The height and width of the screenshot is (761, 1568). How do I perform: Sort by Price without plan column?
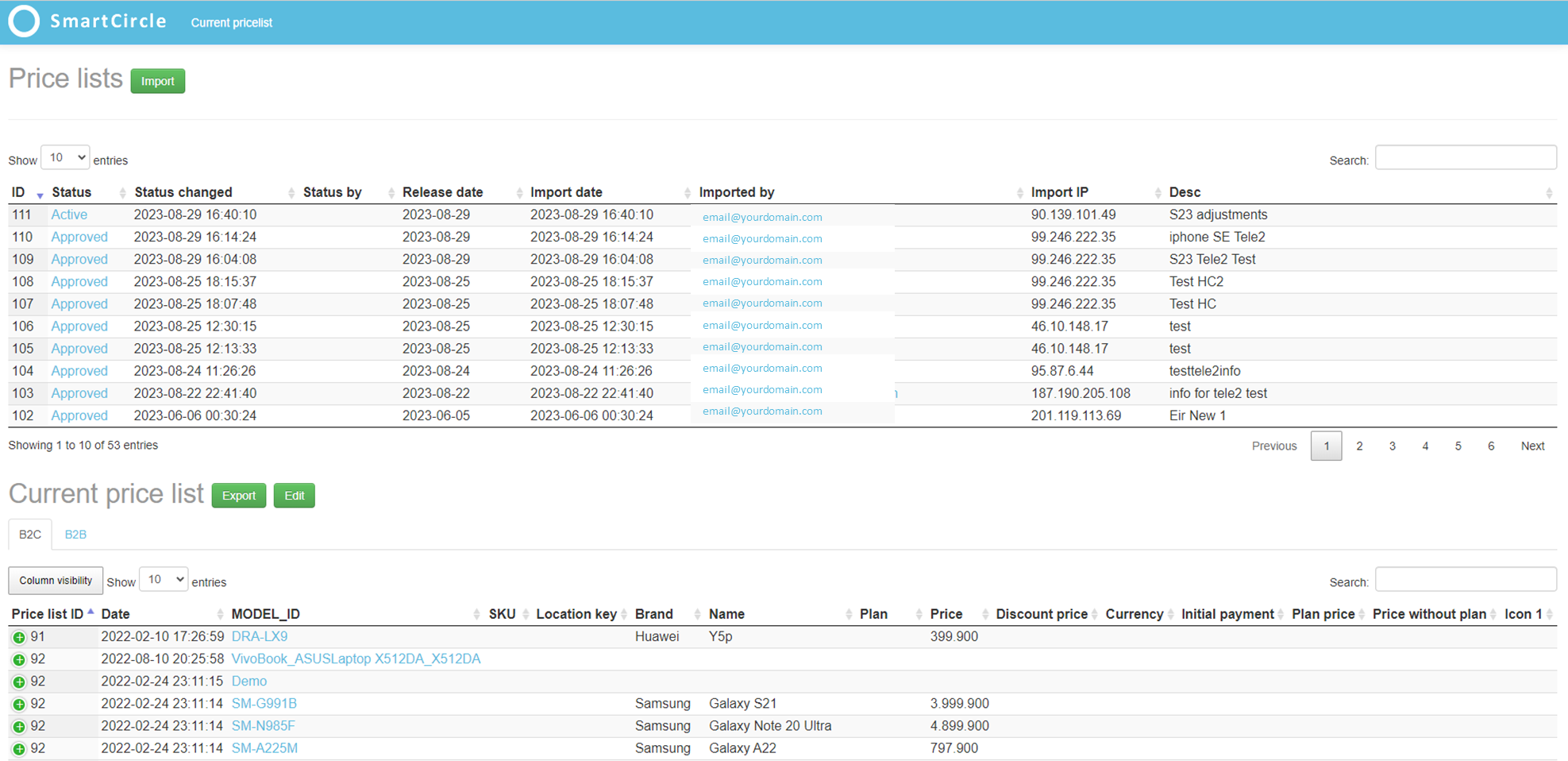[1435, 614]
